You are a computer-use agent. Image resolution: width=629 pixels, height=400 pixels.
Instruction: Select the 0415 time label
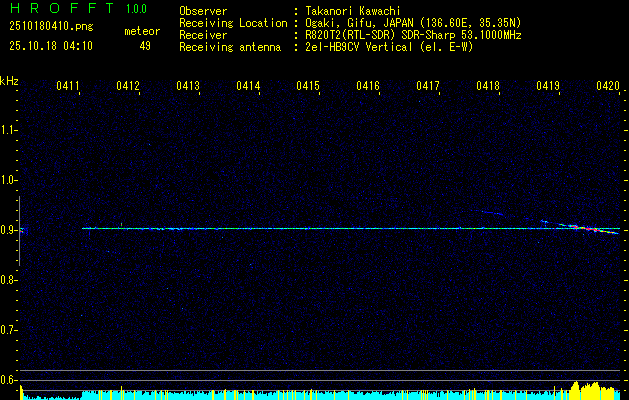point(308,86)
